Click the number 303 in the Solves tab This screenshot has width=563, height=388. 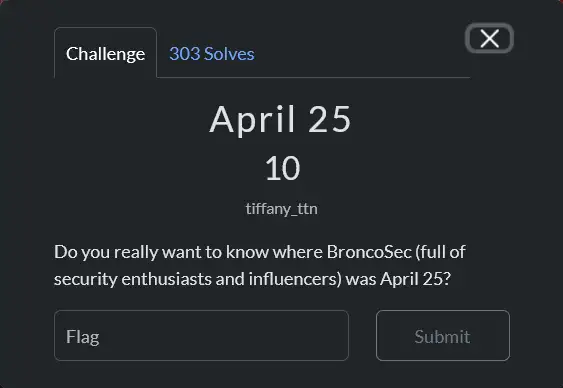tap(185, 54)
